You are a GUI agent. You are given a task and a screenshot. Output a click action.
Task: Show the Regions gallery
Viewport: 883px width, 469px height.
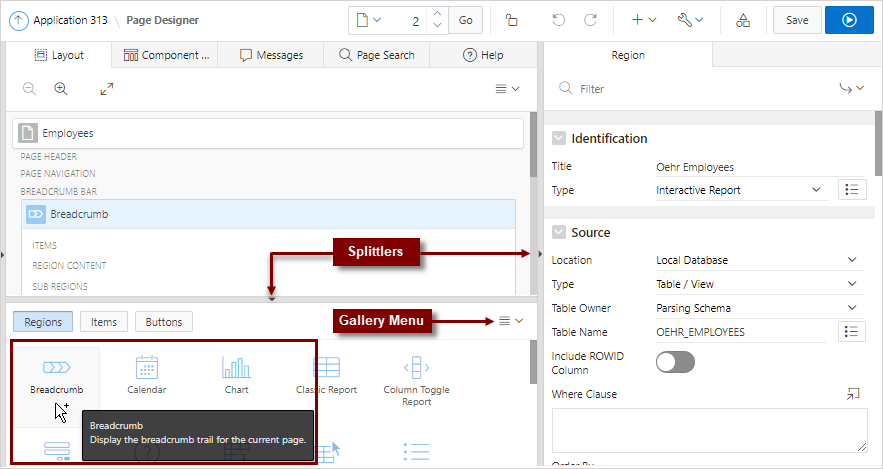[x=43, y=322]
